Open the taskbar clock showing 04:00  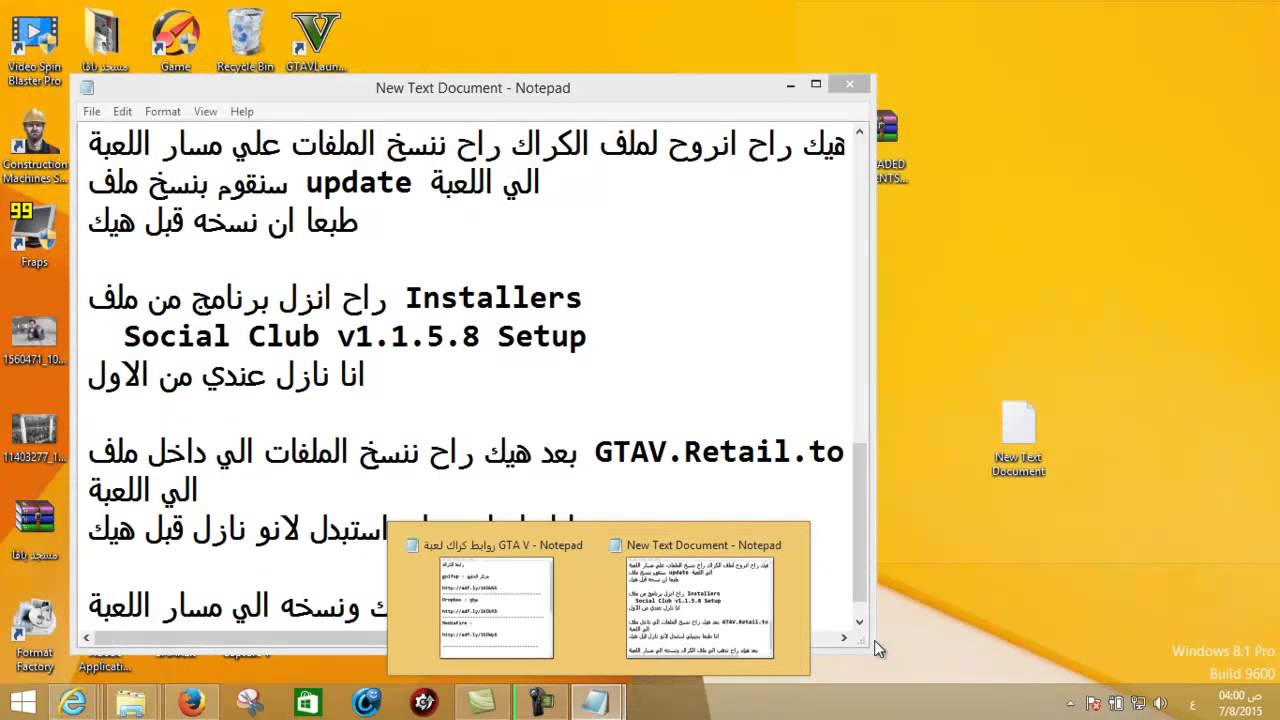[1240, 702]
